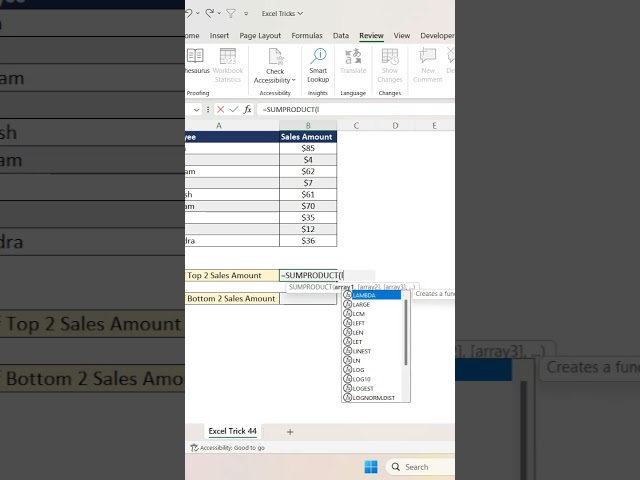Click the Redo arrow icon
The width and height of the screenshot is (640, 480).
point(210,13)
